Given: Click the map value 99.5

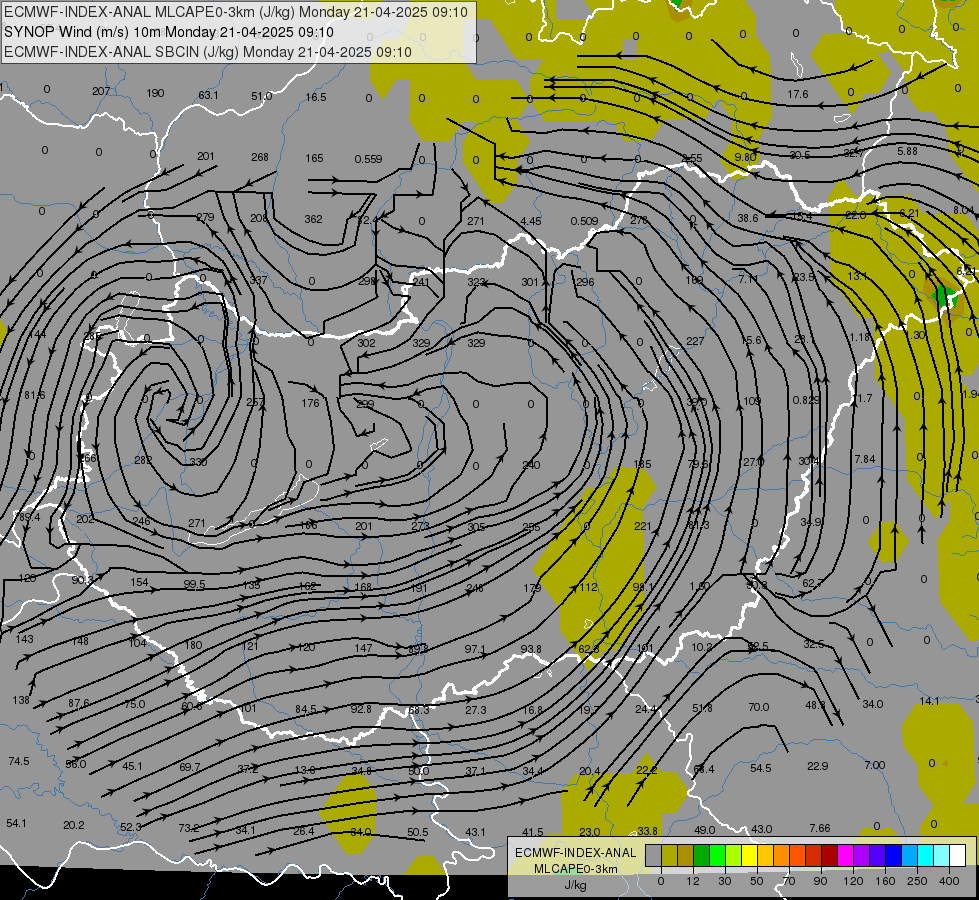Looking at the screenshot, I should tap(194, 585).
